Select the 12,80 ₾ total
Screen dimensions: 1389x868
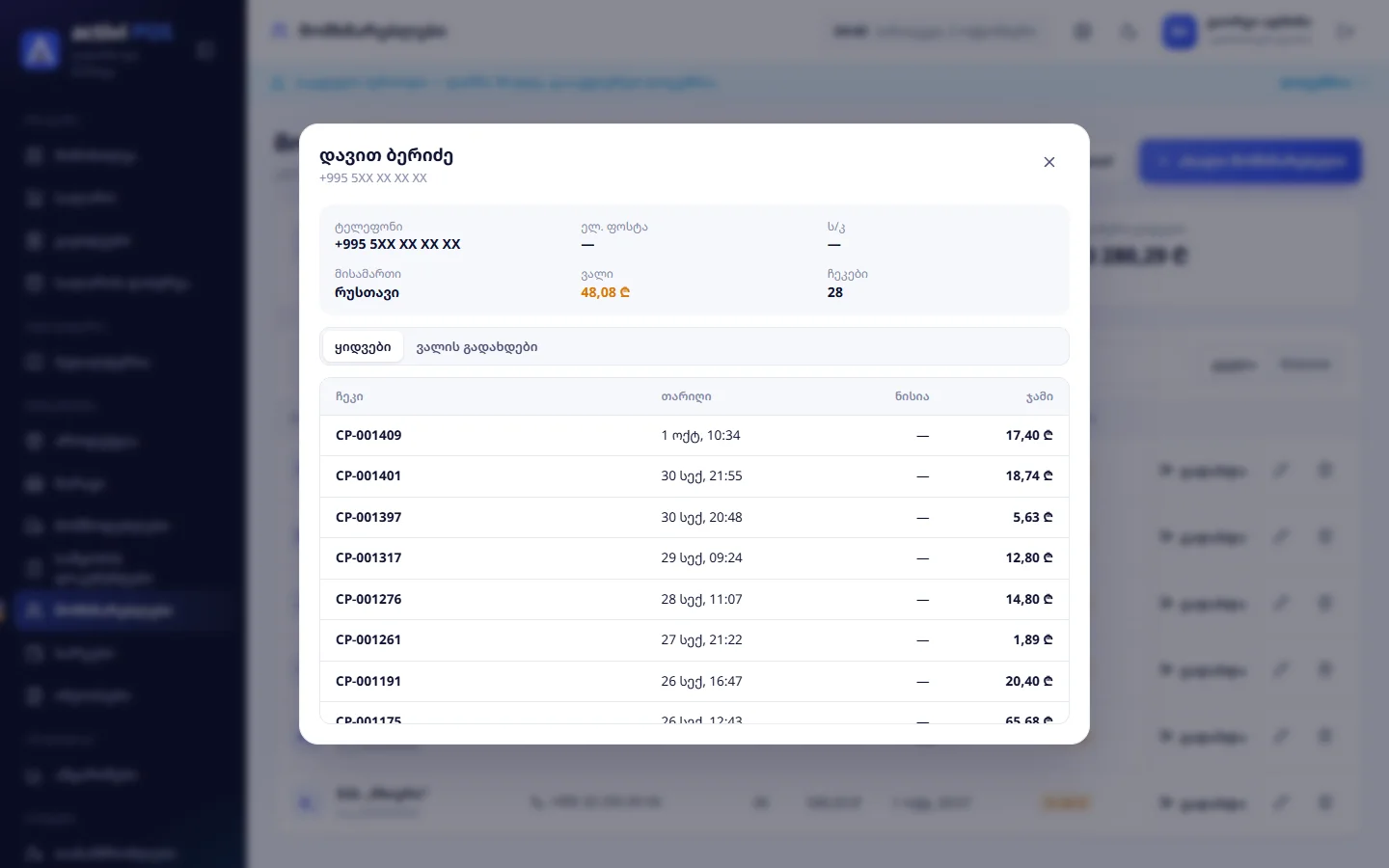click(x=1029, y=557)
